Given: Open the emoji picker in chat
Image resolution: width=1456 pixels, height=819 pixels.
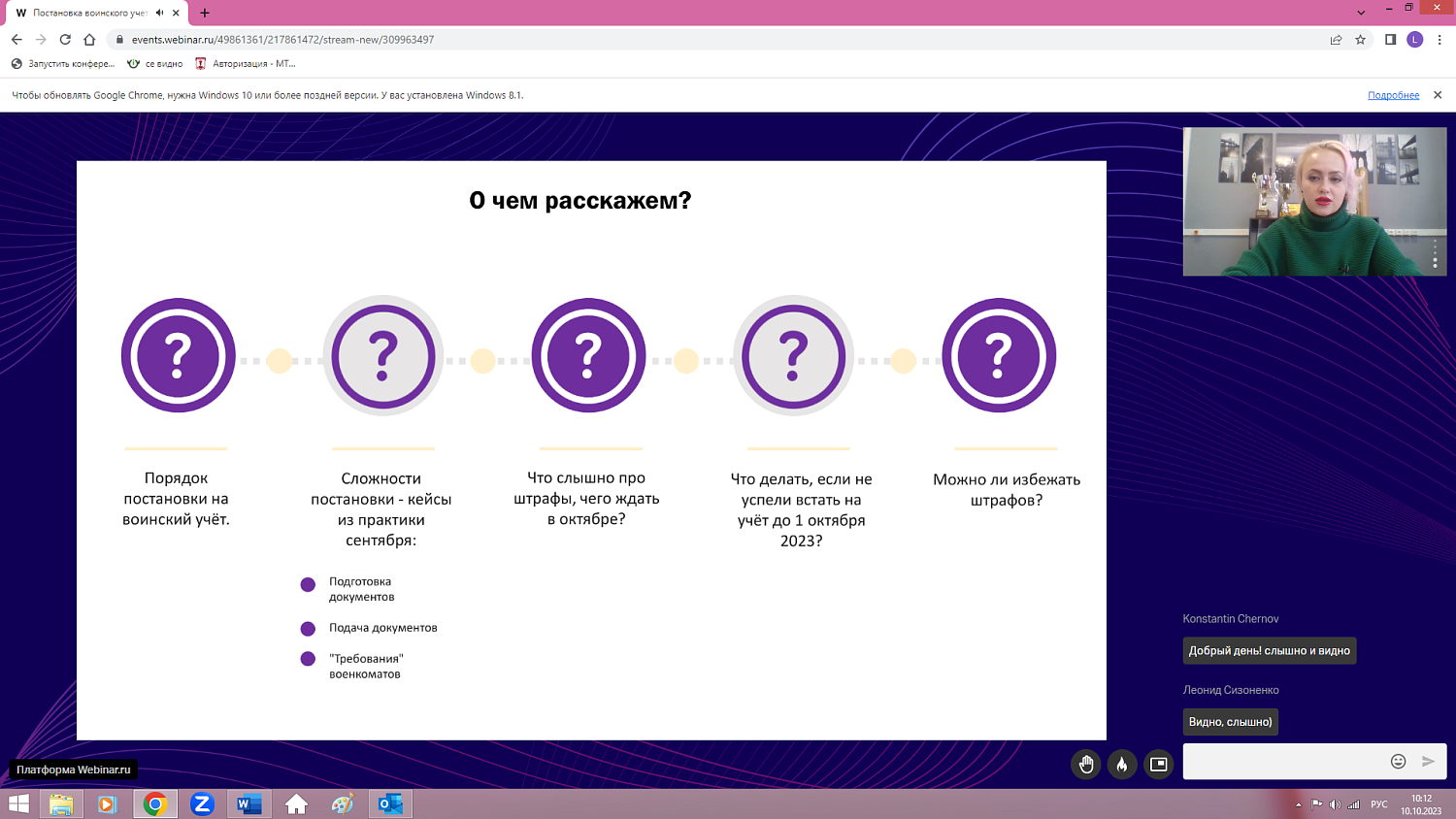Looking at the screenshot, I should (x=1398, y=762).
